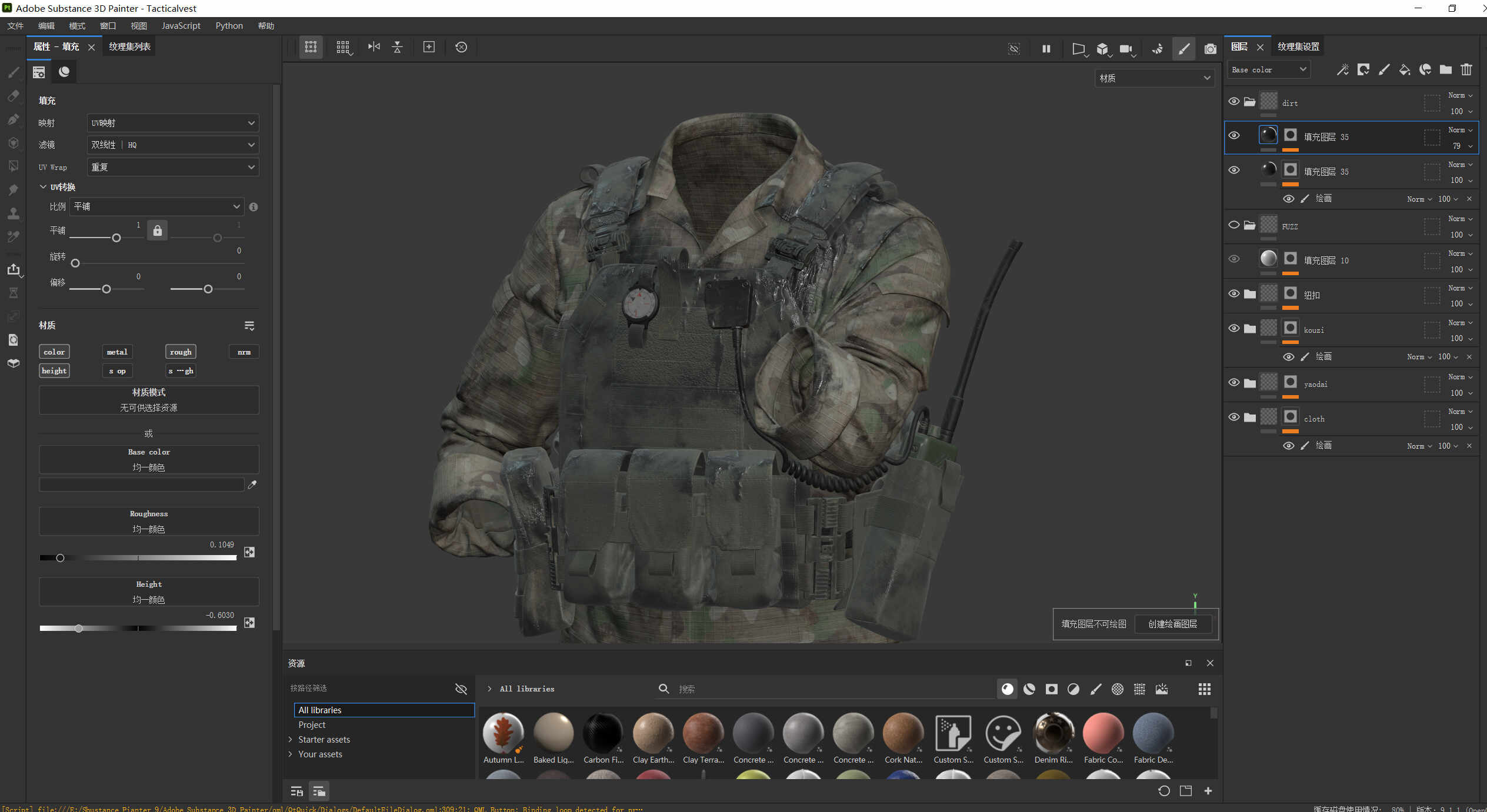
Task: Click the delete layer trash icon
Action: click(1466, 69)
